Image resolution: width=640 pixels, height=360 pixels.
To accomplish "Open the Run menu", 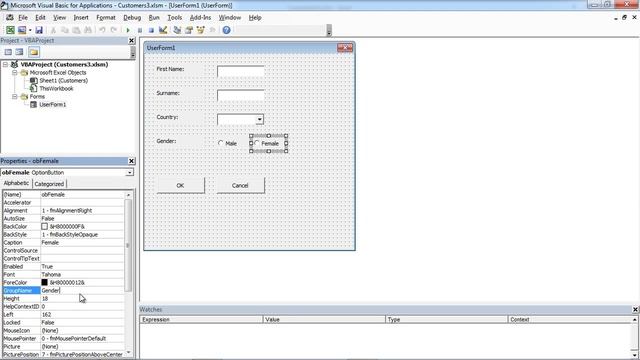I will coord(154,18).
